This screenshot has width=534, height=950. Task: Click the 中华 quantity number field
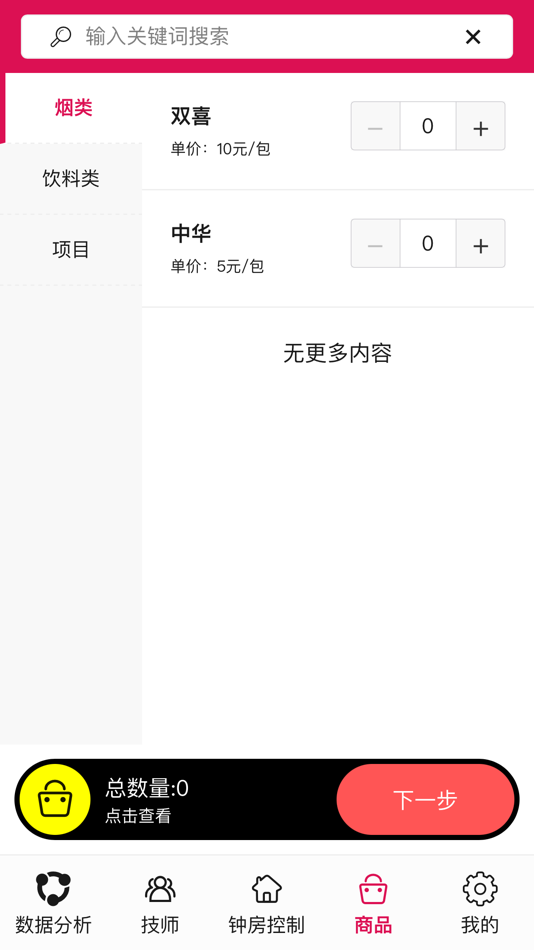[428, 244]
